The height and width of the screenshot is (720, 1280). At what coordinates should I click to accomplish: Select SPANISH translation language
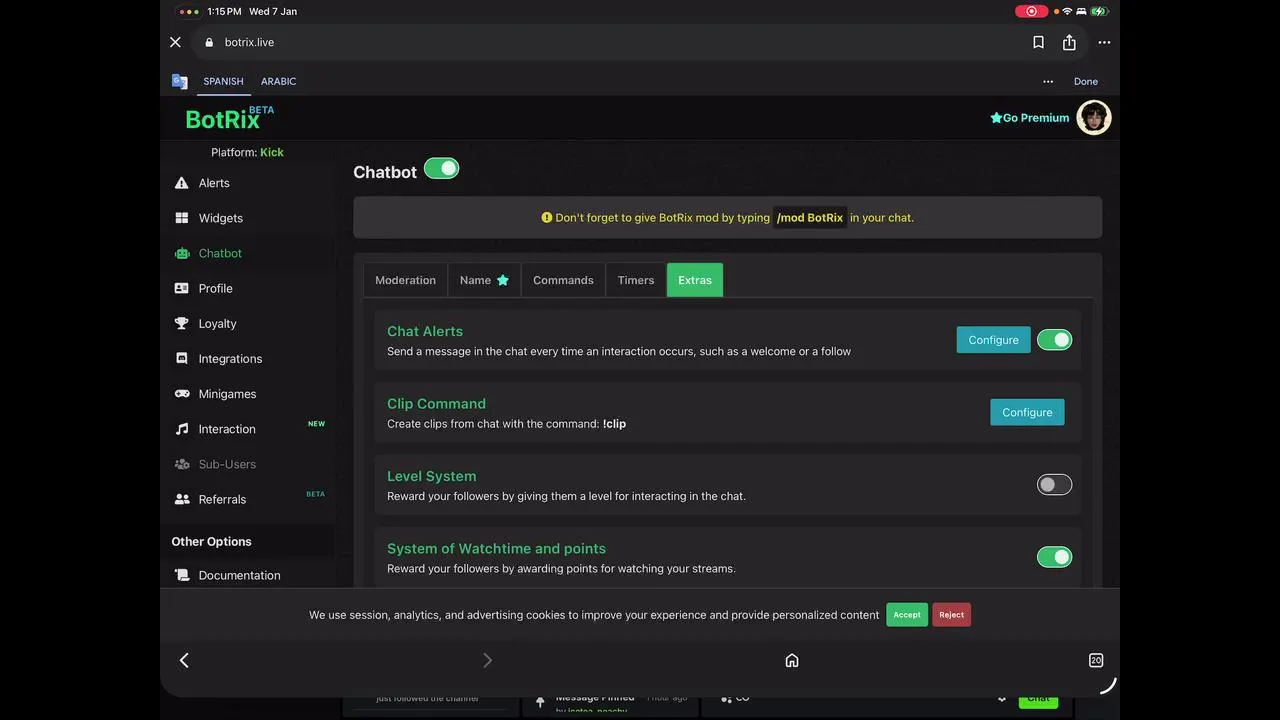223,82
